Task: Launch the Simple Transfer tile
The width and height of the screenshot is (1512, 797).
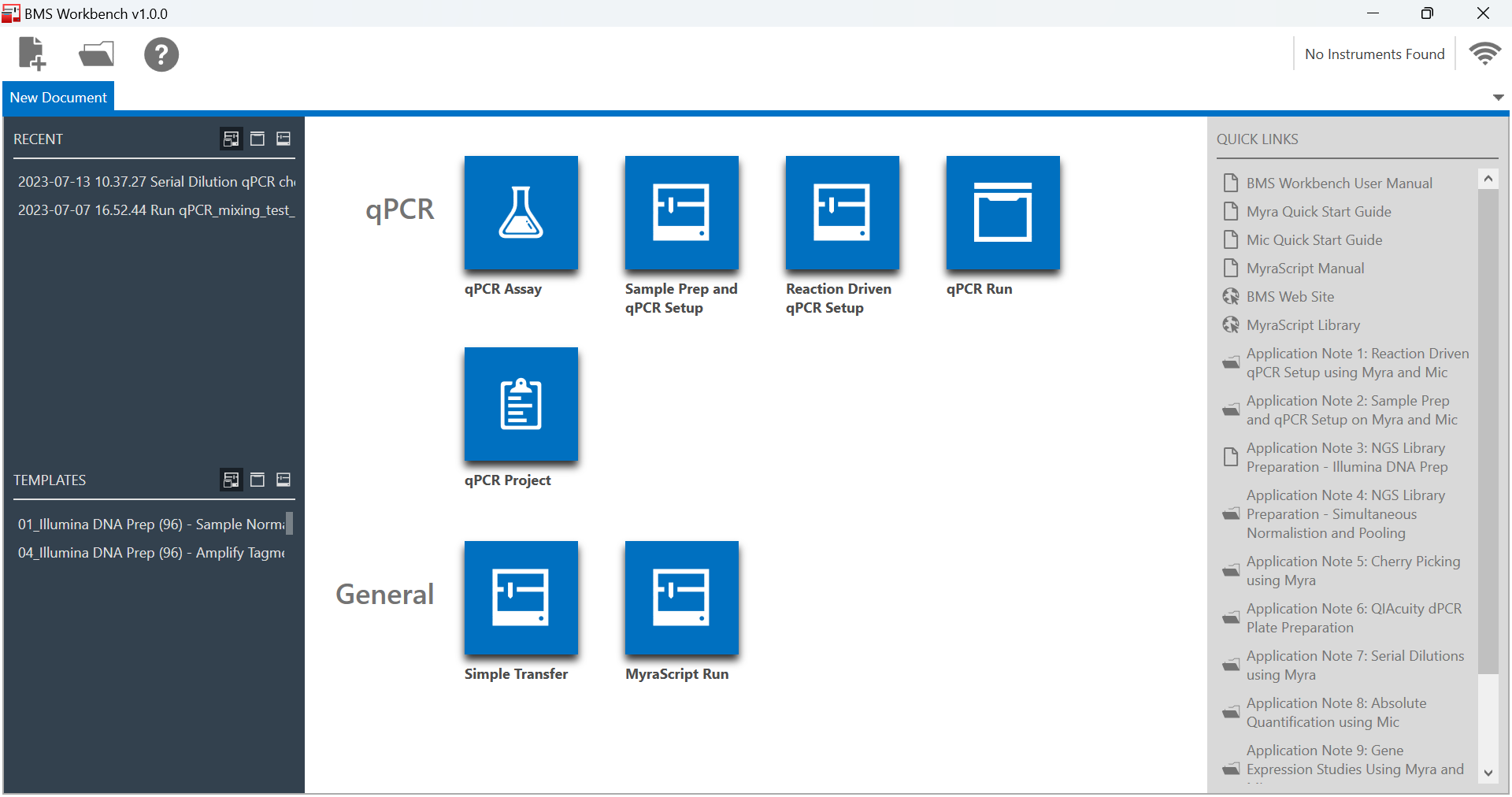Action: 521,598
